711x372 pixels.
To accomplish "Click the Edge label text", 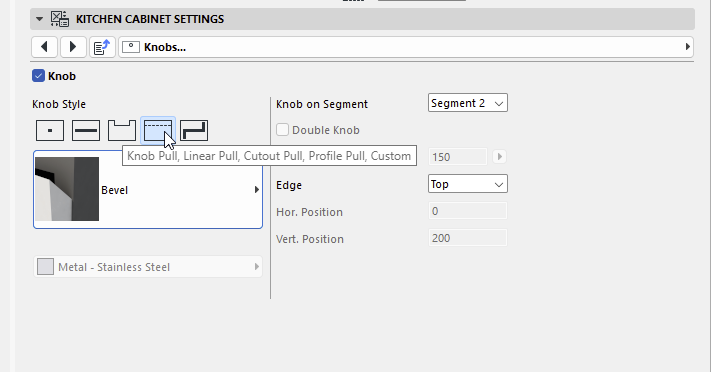I will [x=289, y=185].
